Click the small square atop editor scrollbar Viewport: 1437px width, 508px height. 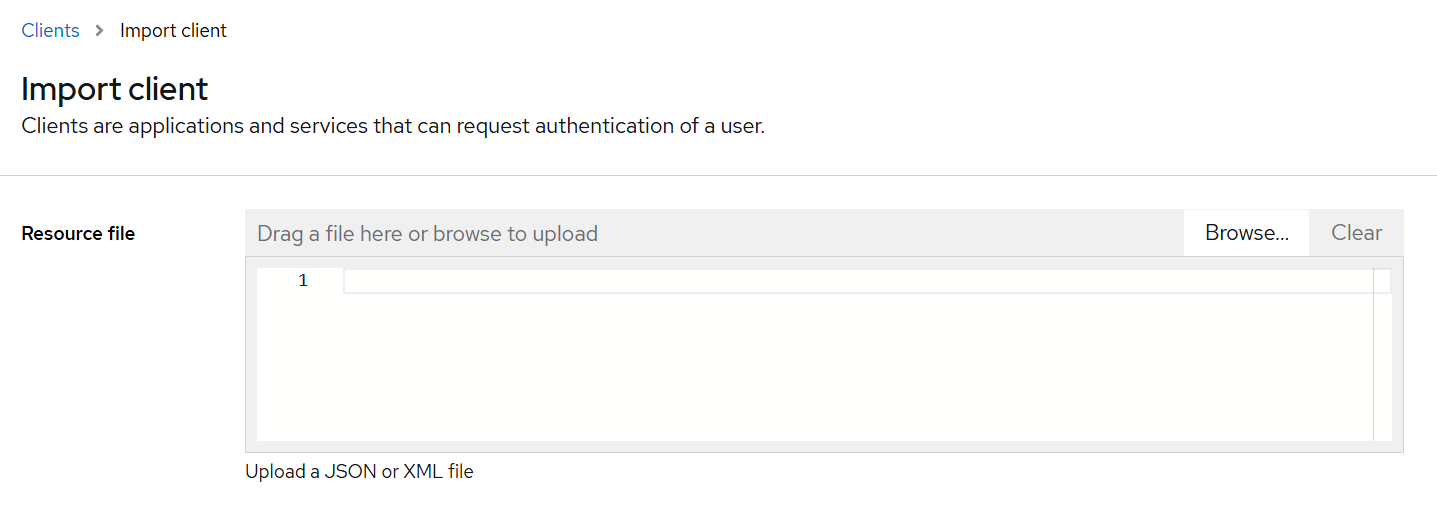pyautogui.click(x=1382, y=281)
